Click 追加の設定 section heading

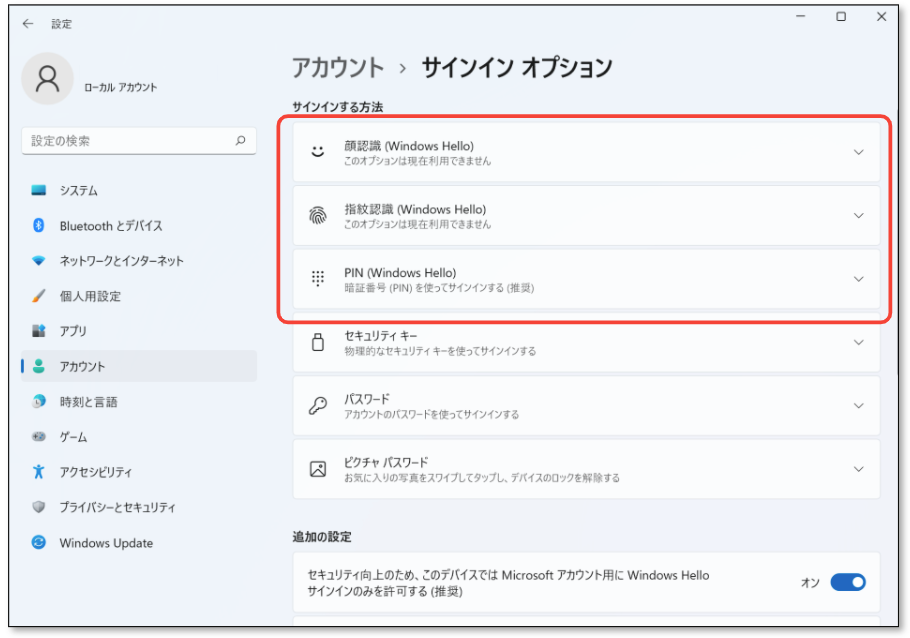322,536
